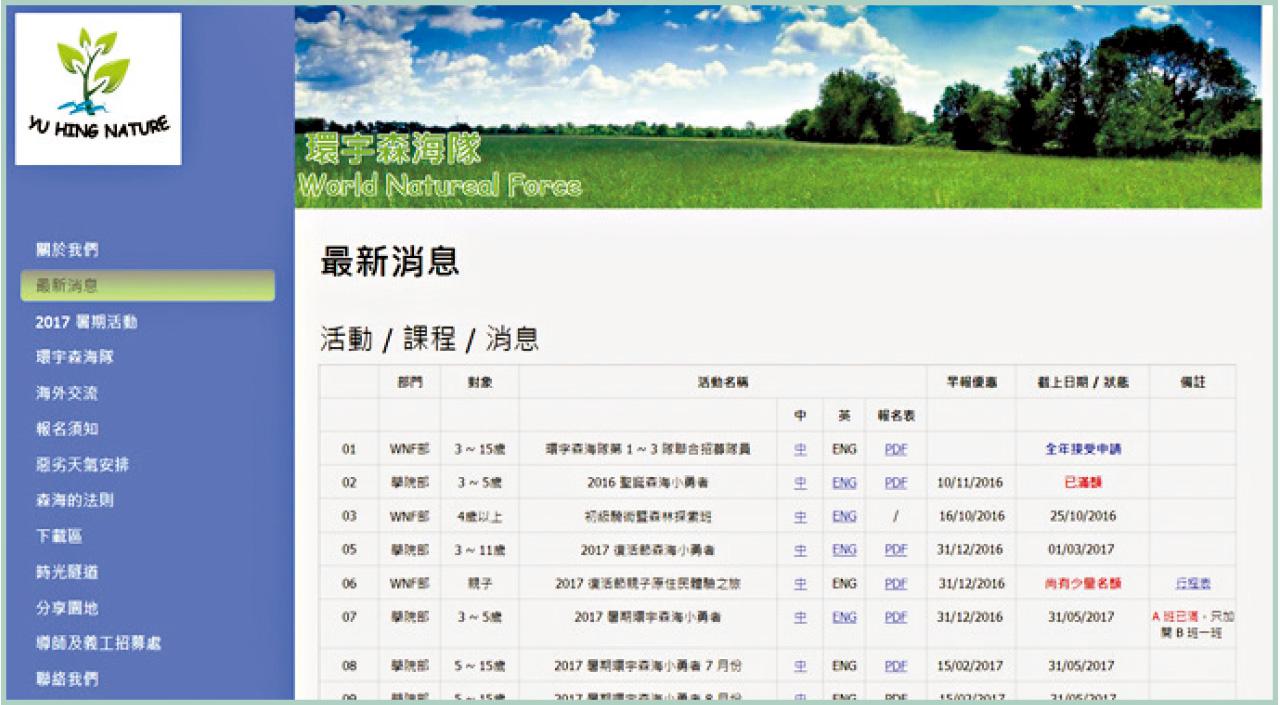This screenshot has width=1280, height=705.
Task: Click 聯絡我們 in the sidebar
Action: coord(67,680)
